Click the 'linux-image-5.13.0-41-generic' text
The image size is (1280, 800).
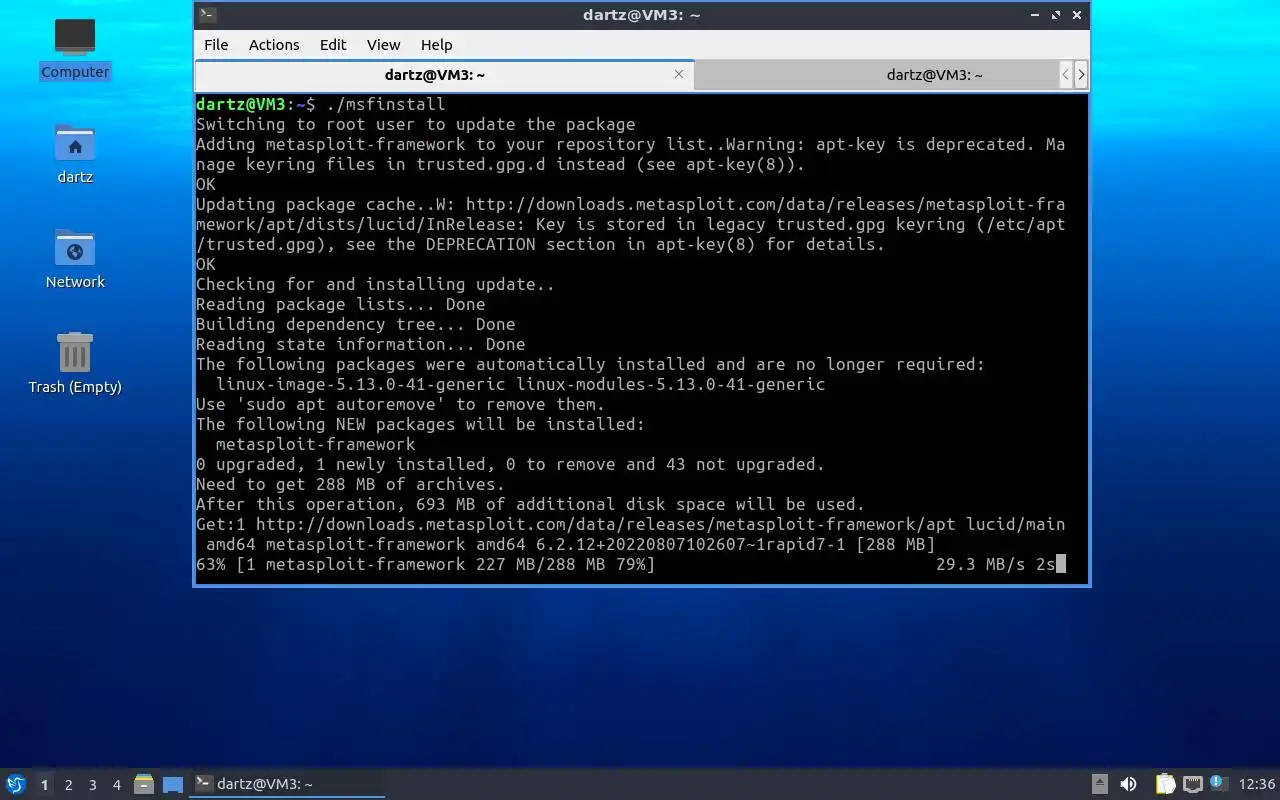[361, 384]
